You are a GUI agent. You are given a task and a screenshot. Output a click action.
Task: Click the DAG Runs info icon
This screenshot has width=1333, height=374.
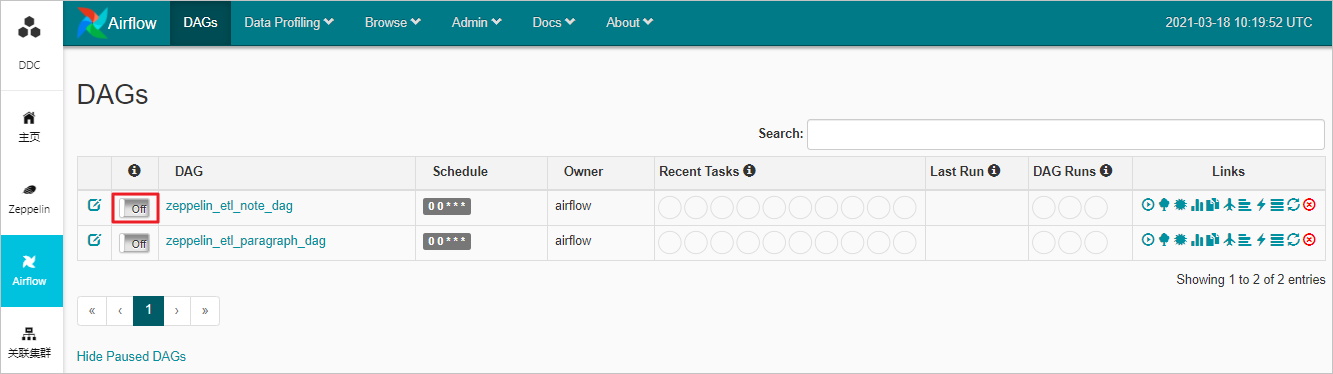point(1106,171)
